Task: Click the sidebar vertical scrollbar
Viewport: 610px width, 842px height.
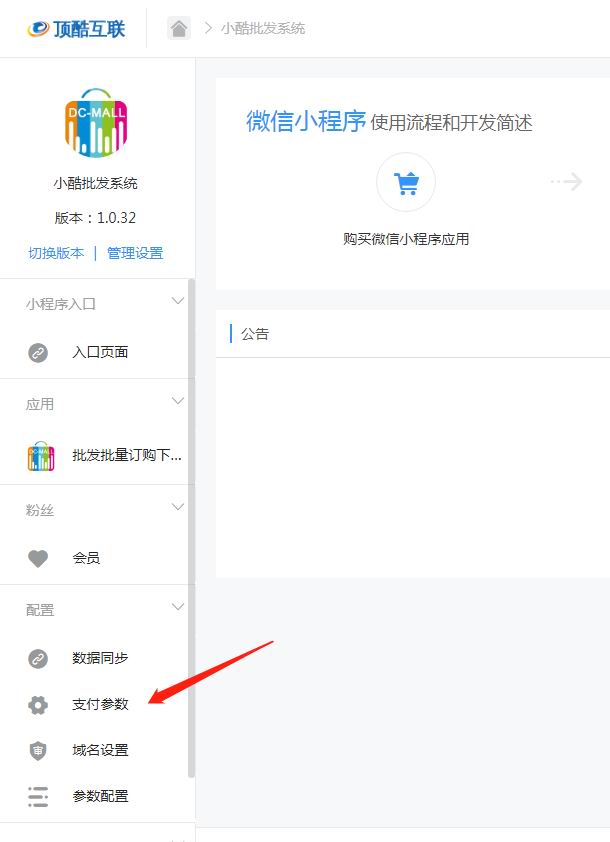Action: (191, 528)
